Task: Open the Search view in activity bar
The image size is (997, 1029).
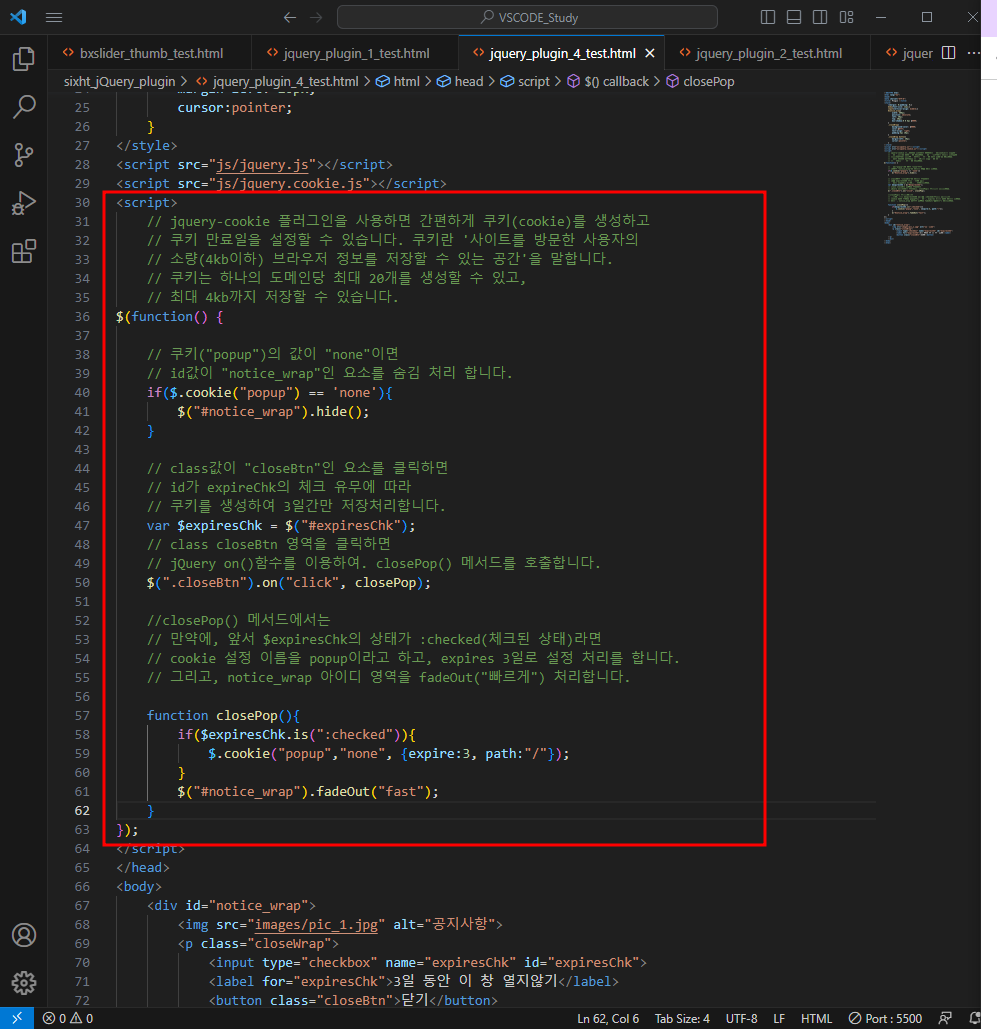Action: [x=24, y=107]
